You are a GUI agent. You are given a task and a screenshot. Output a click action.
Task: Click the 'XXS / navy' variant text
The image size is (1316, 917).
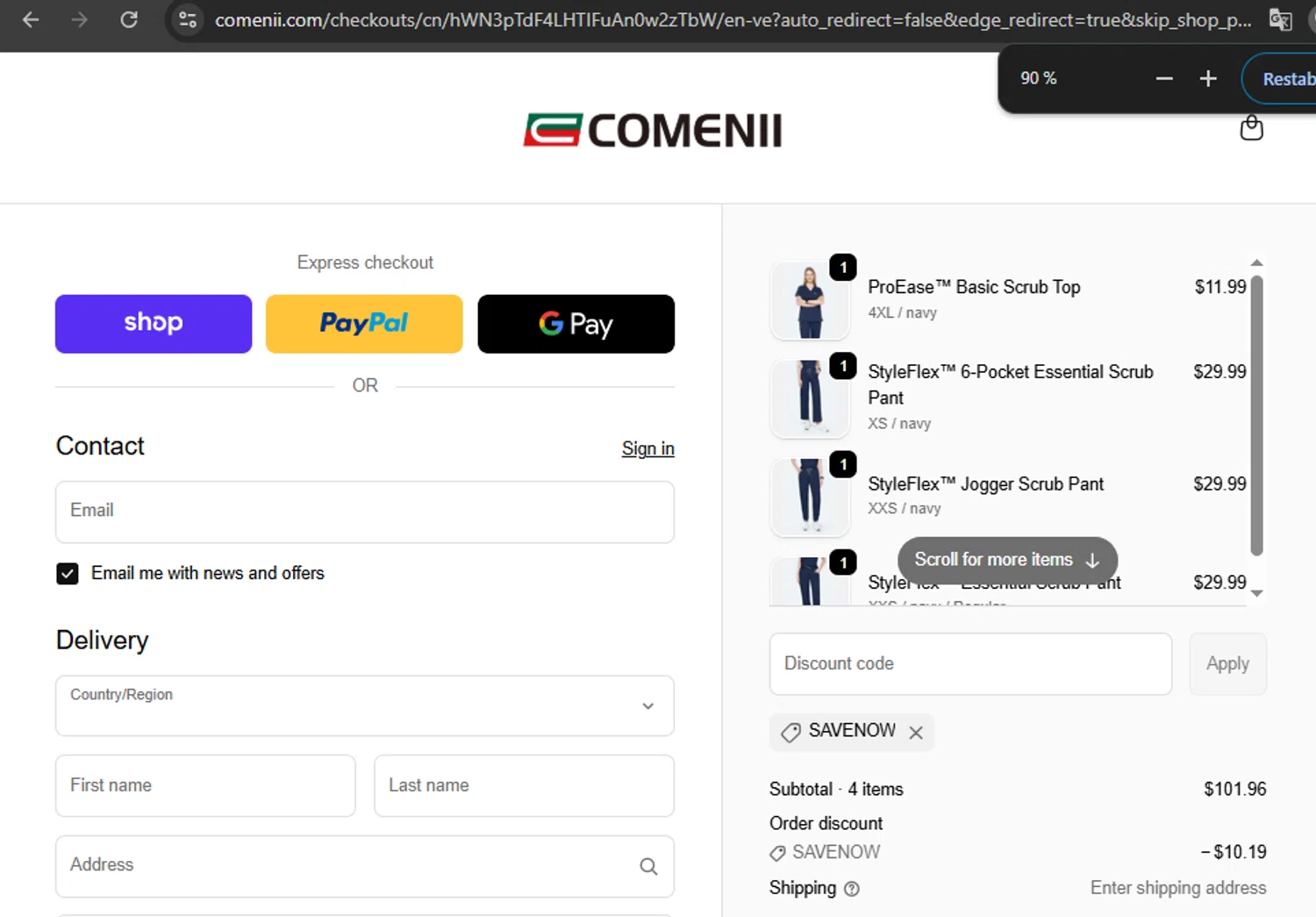[x=904, y=508]
